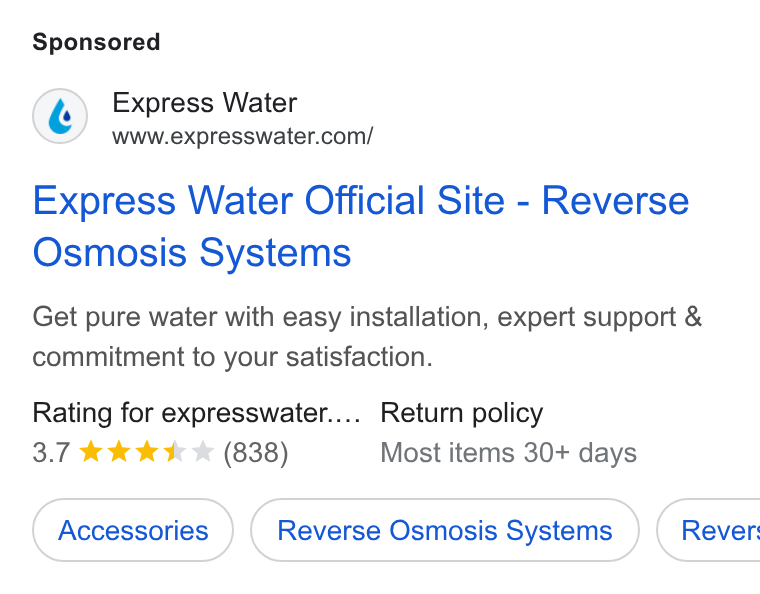Click the 3.7 rating number
The height and width of the screenshot is (594, 760).
pyautogui.click(x=51, y=453)
